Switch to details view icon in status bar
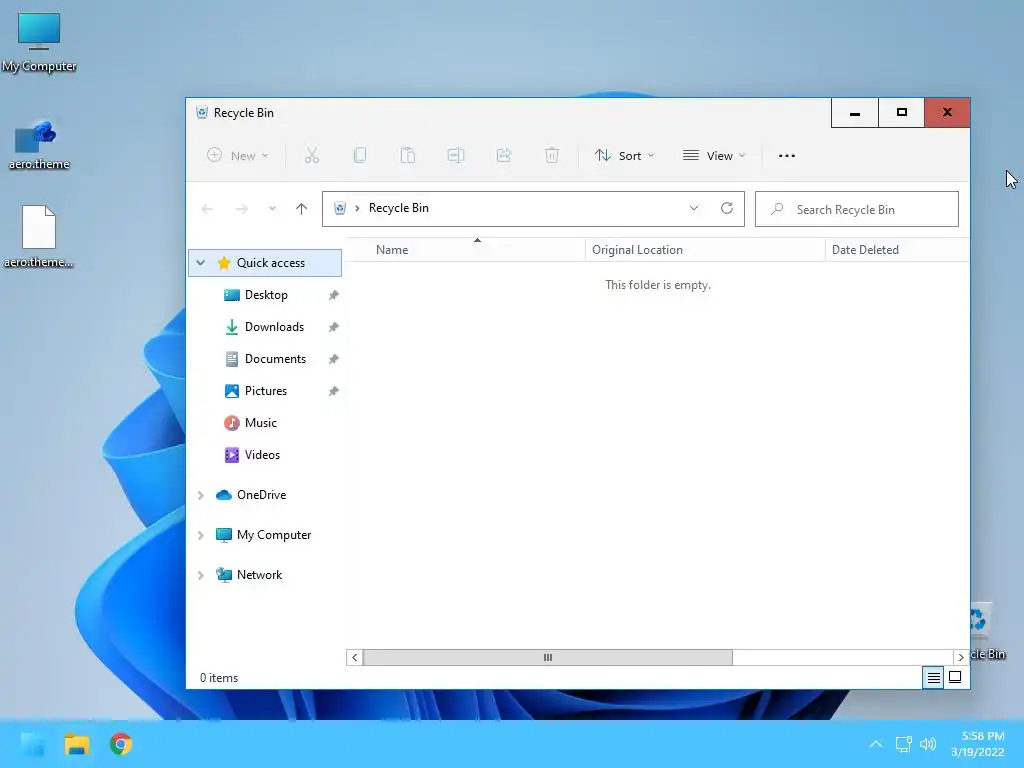Image resolution: width=1024 pixels, height=768 pixels. (x=934, y=678)
